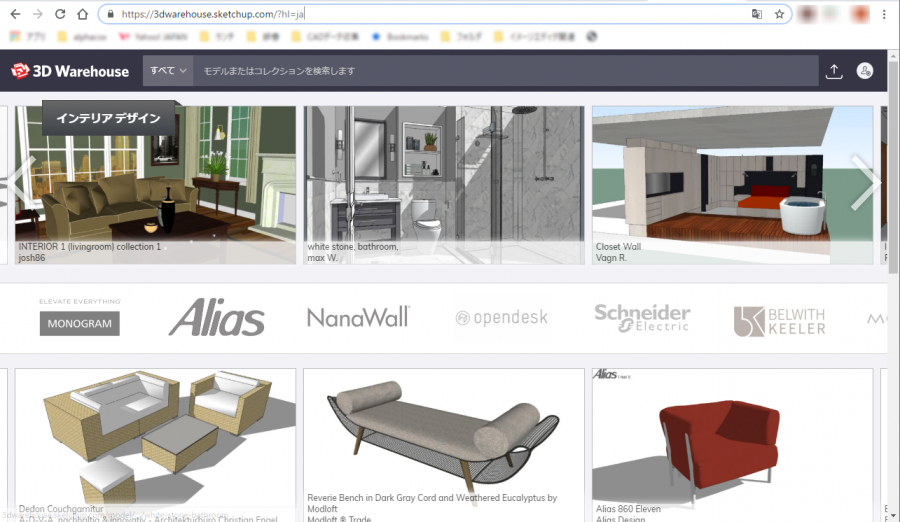Viewport: 900px width, 522px height.
Task: Expand the すべて search filter dropdown
Action: (x=168, y=71)
